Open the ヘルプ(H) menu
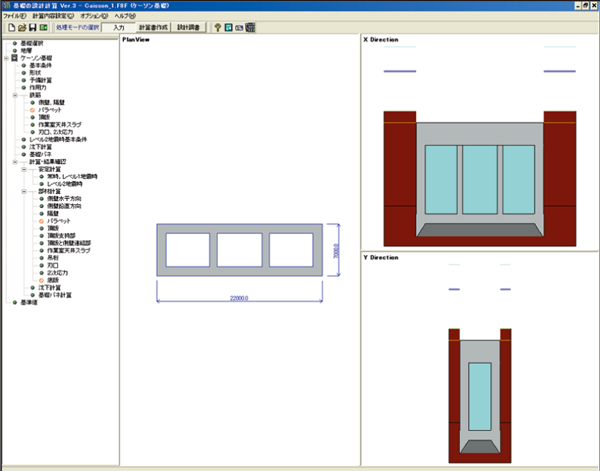600x471 pixels. point(125,16)
